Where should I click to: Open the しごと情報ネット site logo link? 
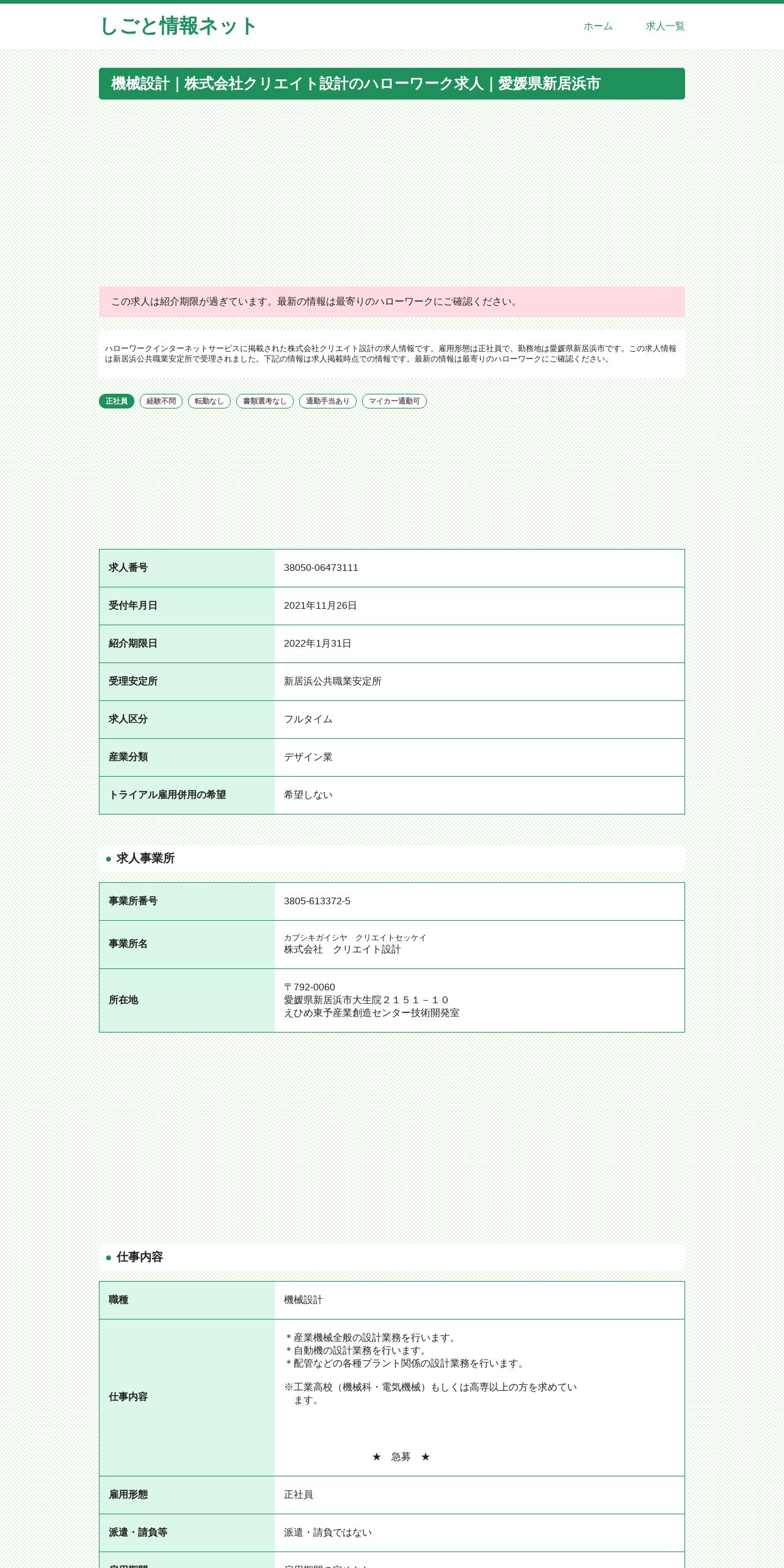click(178, 26)
